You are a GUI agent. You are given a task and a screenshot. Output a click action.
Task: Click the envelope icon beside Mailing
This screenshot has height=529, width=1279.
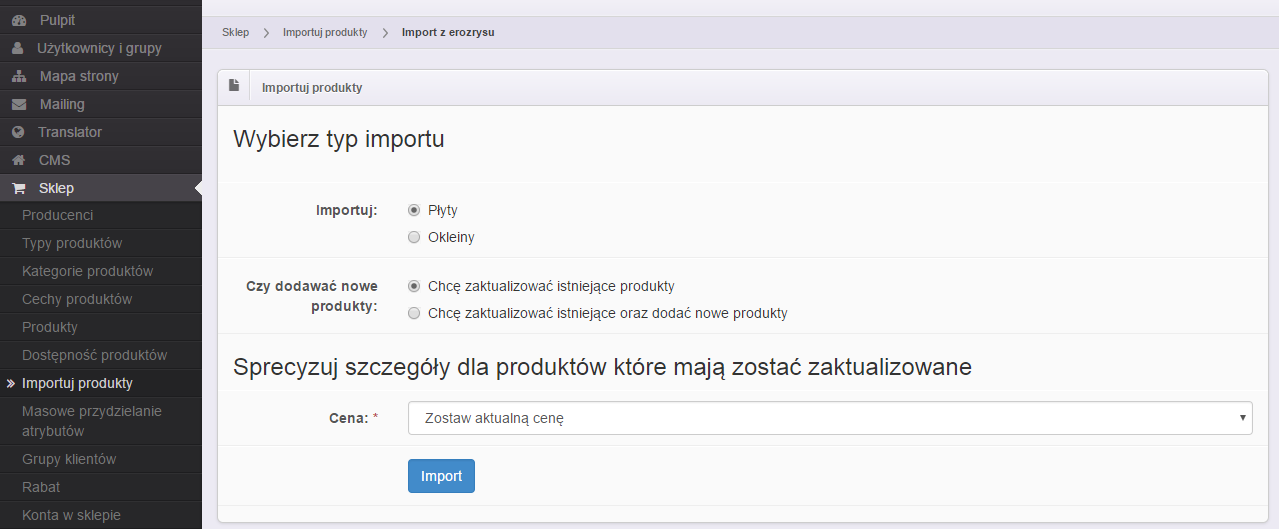point(18,104)
